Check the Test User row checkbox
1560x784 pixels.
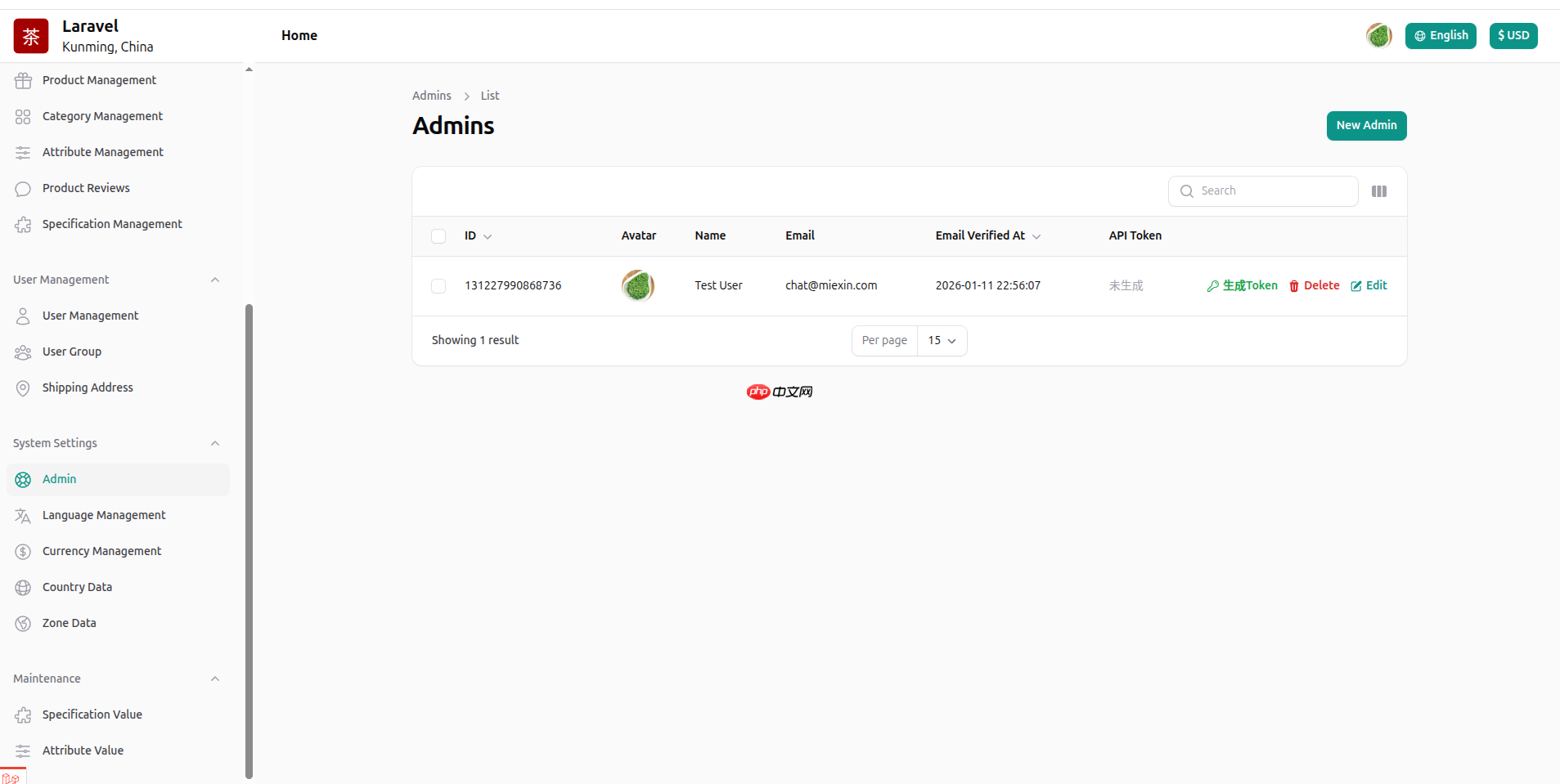tap(438, 286)
